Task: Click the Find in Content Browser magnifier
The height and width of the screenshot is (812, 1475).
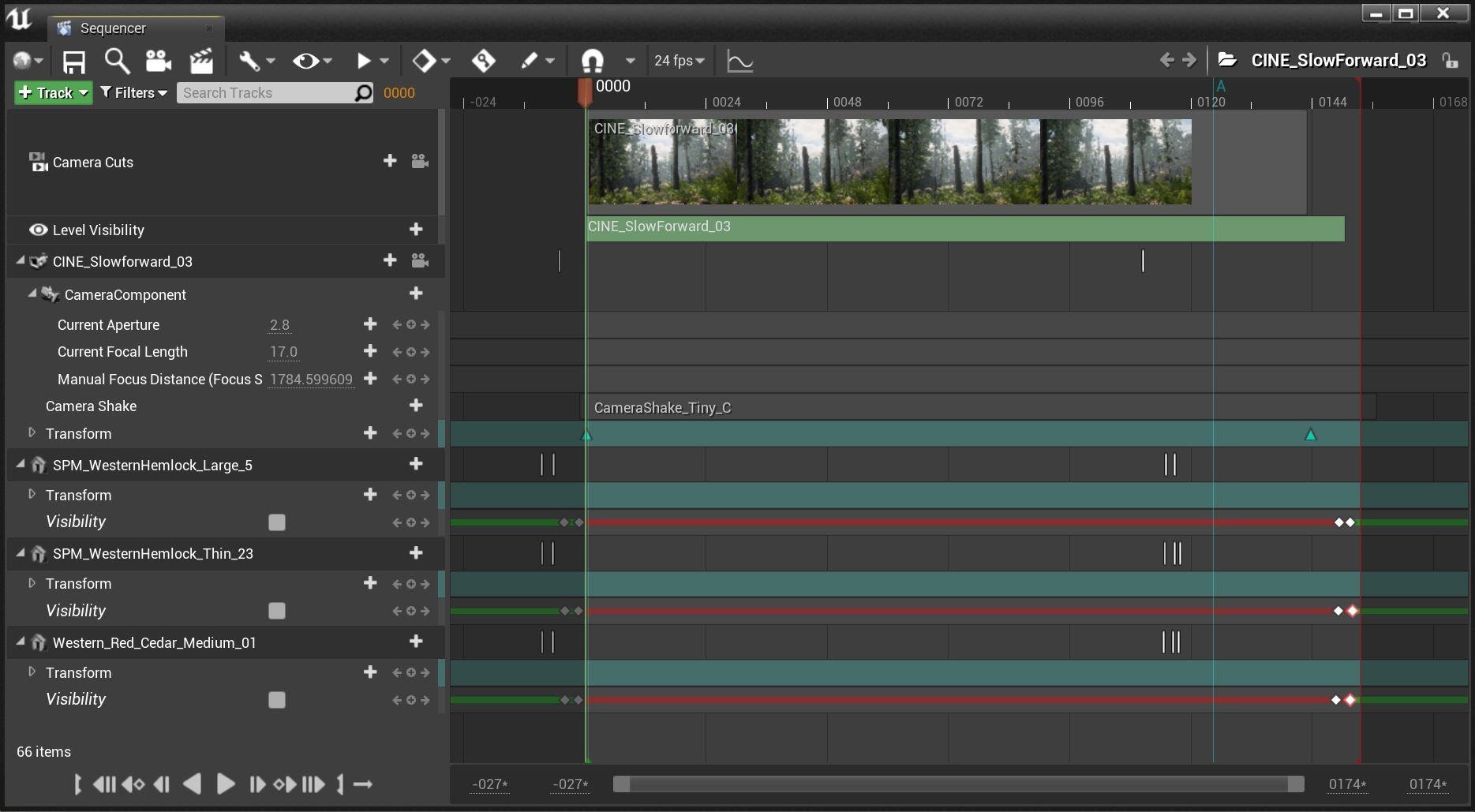Action: pyautogui.click(x=117, y=61)
